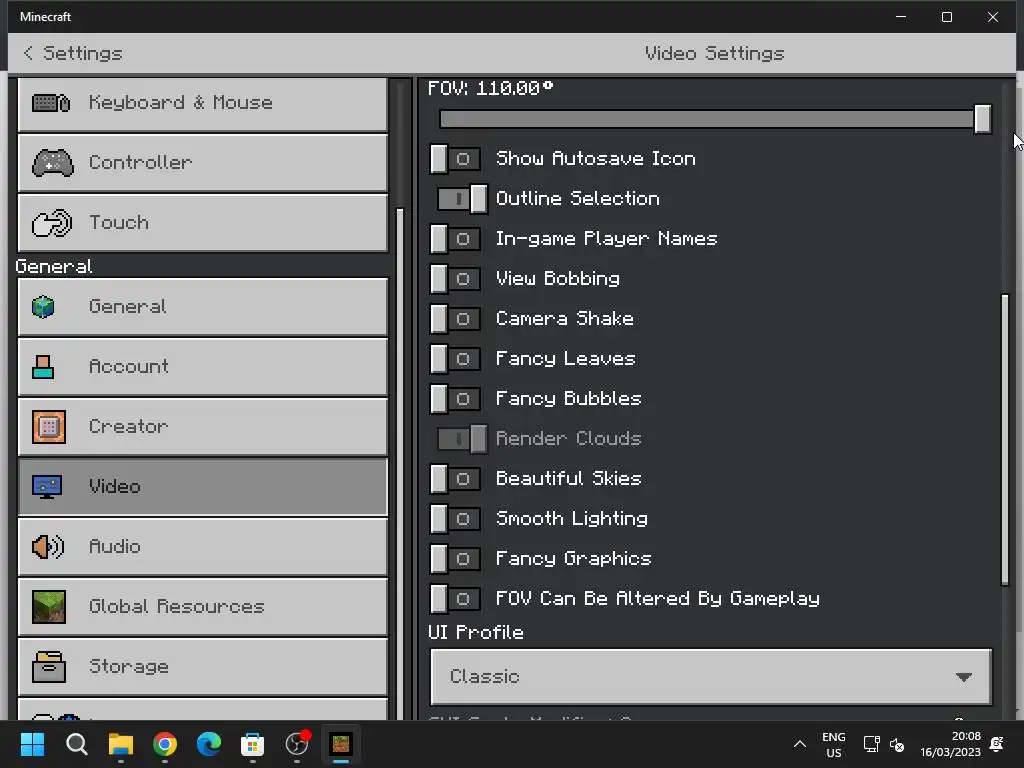Click the hand icon for Touch settings
The image size is (1024, 768).
(x=52, y=223)
